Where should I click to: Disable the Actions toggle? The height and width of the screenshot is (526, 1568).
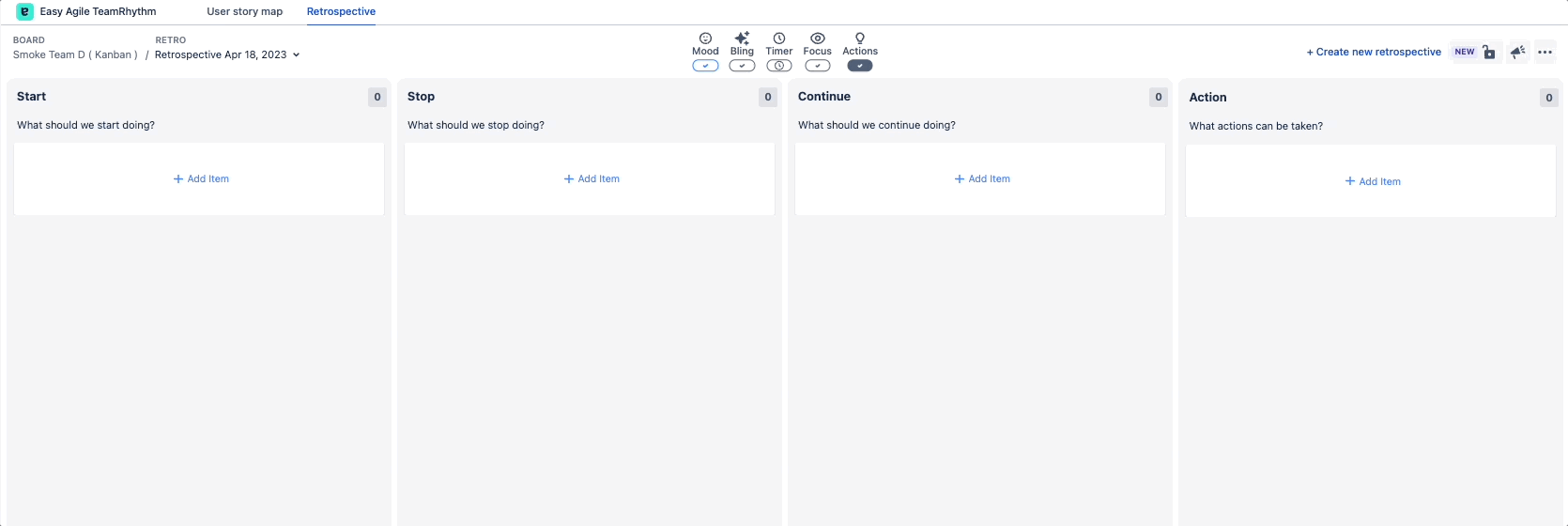pos(860,66)
